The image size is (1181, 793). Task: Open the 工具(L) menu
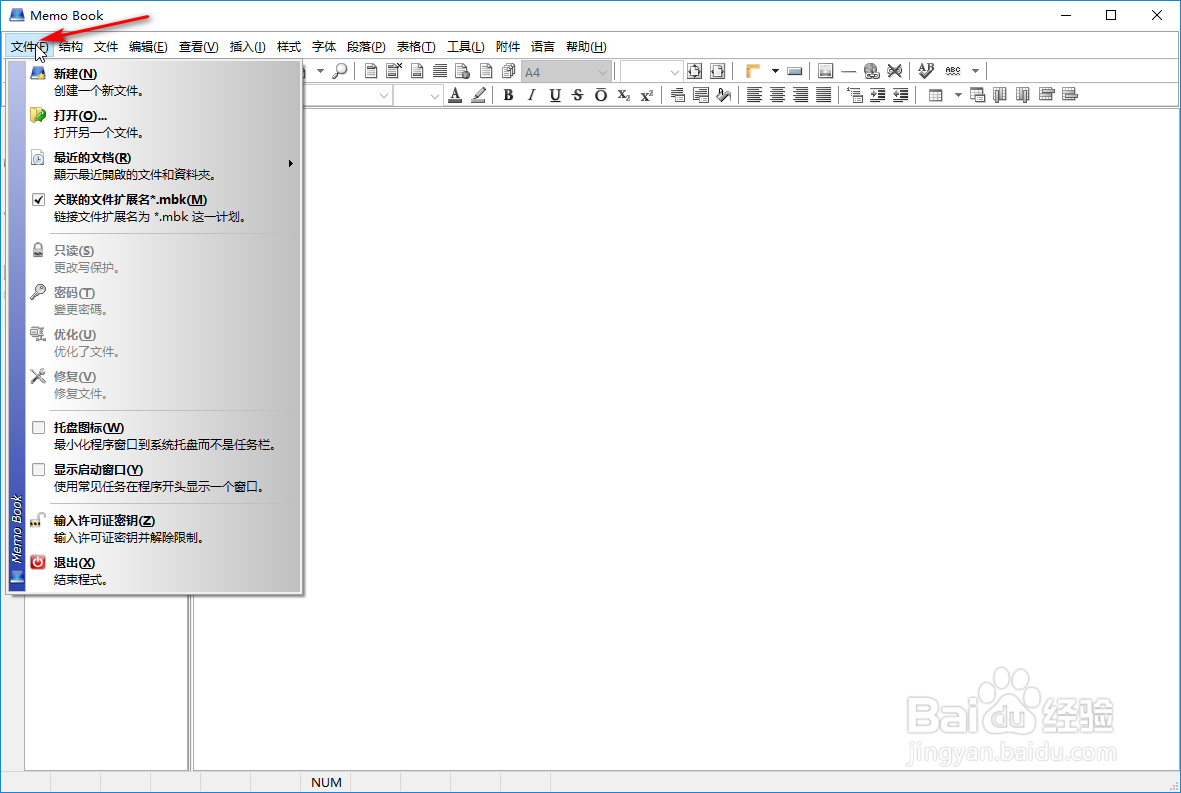[465, 47]
